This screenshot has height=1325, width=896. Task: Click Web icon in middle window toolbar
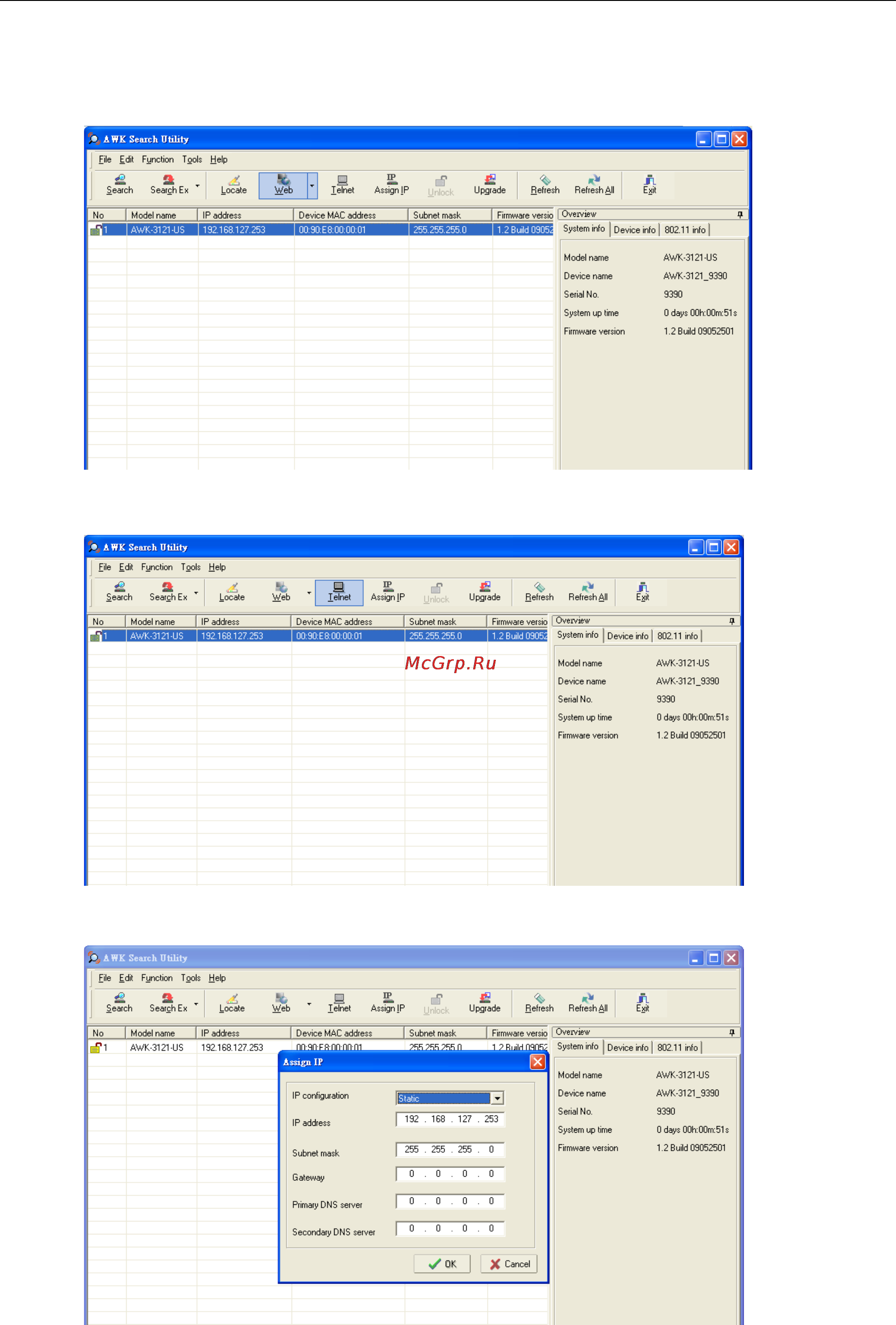tap(281, 592)
